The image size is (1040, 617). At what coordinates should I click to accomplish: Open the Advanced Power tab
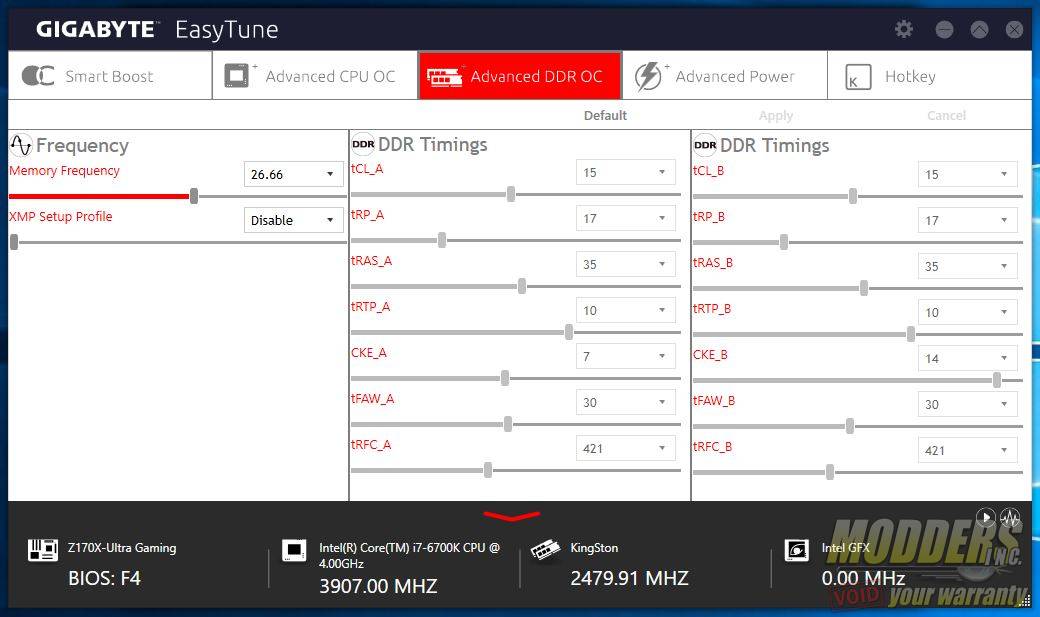click(x=725, y=76)
